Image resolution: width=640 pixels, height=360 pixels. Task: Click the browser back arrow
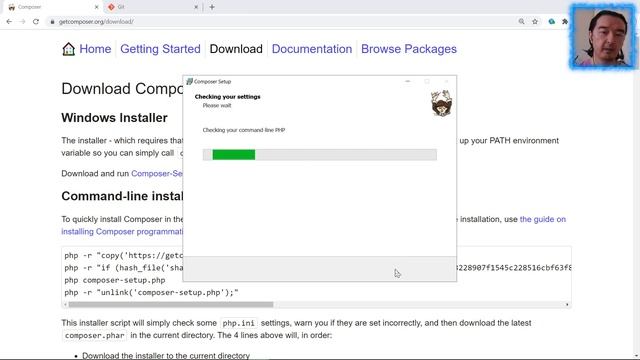point(9,22)
